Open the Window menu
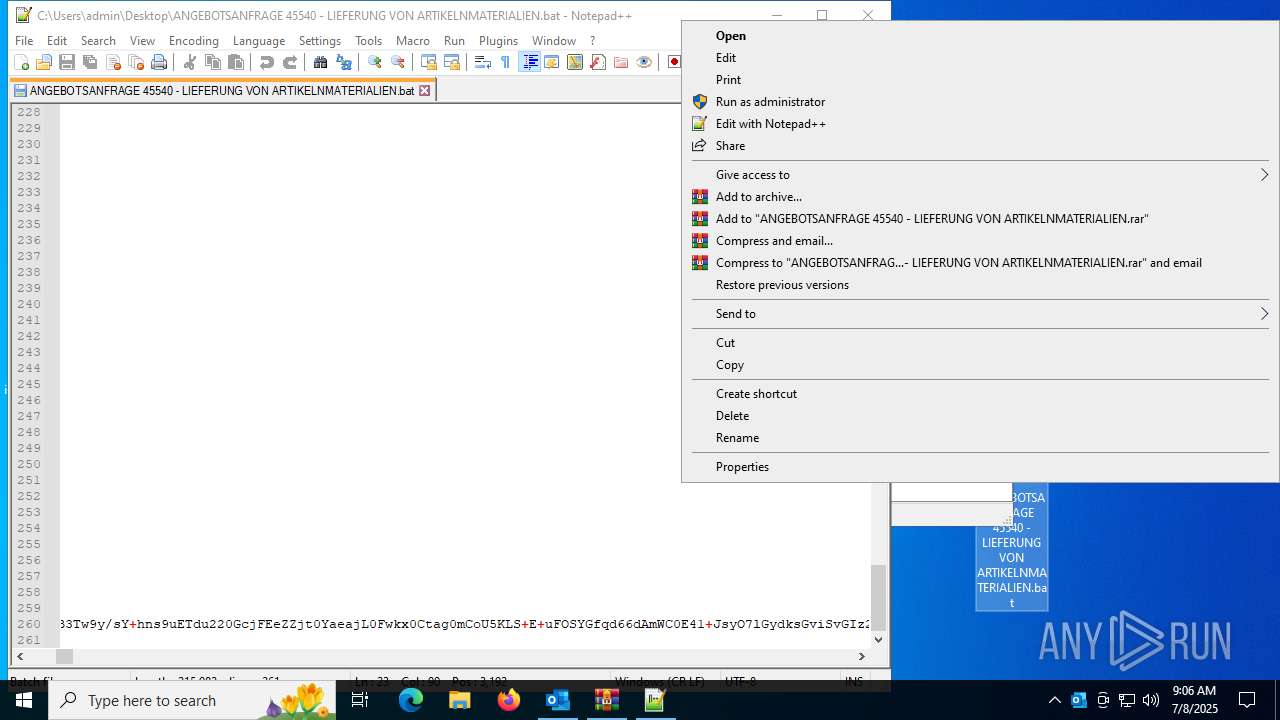 [554, 41]
